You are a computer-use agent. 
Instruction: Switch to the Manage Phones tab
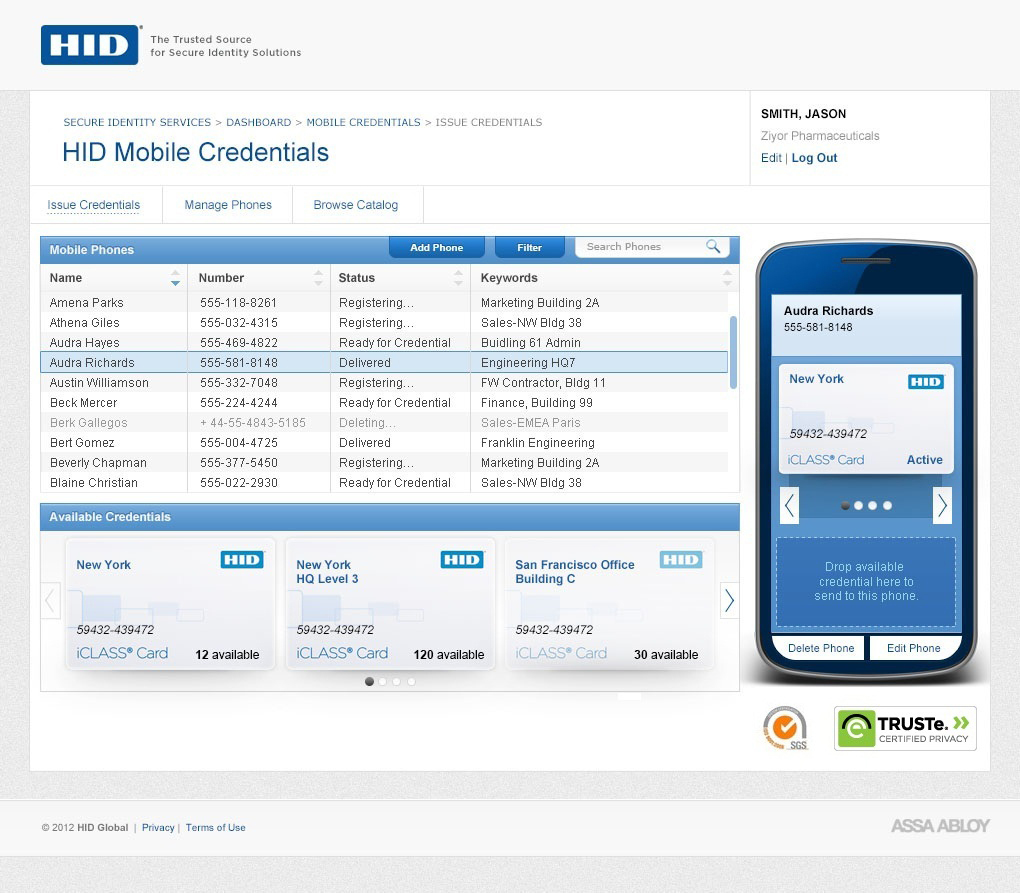click(227, 204)
